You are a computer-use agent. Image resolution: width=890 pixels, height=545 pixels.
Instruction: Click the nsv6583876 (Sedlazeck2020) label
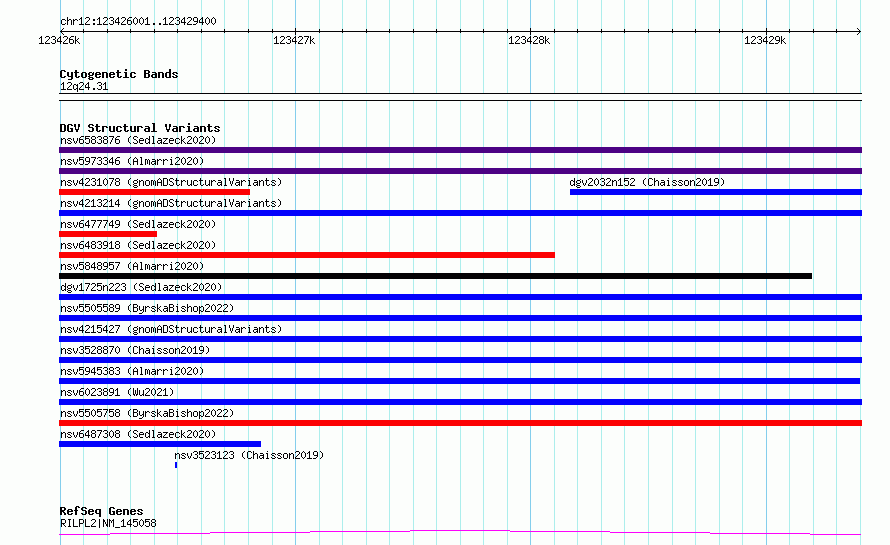(x=138, y=140)
